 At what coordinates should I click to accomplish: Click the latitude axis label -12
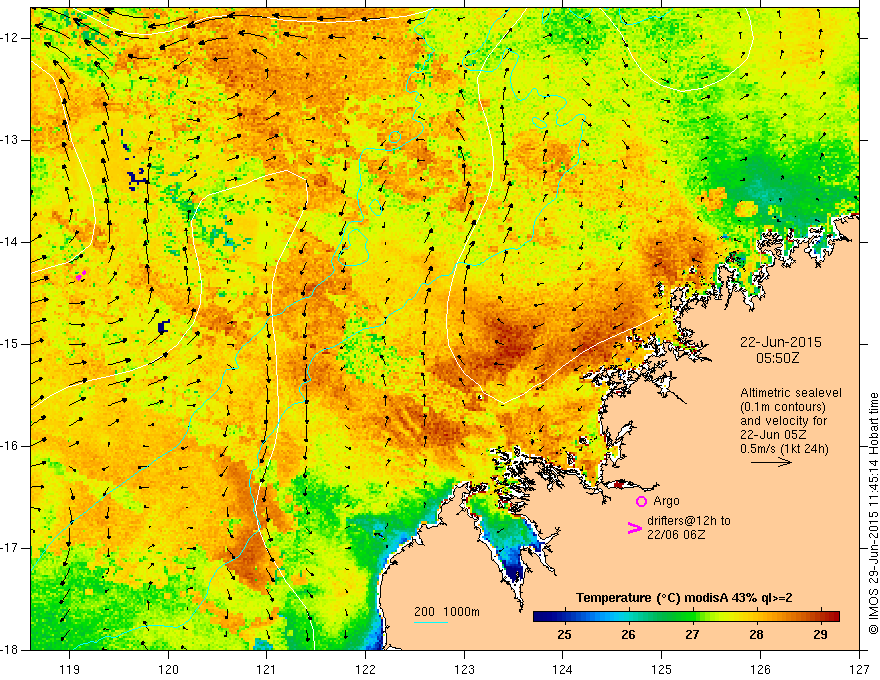[x=11, y=38]
